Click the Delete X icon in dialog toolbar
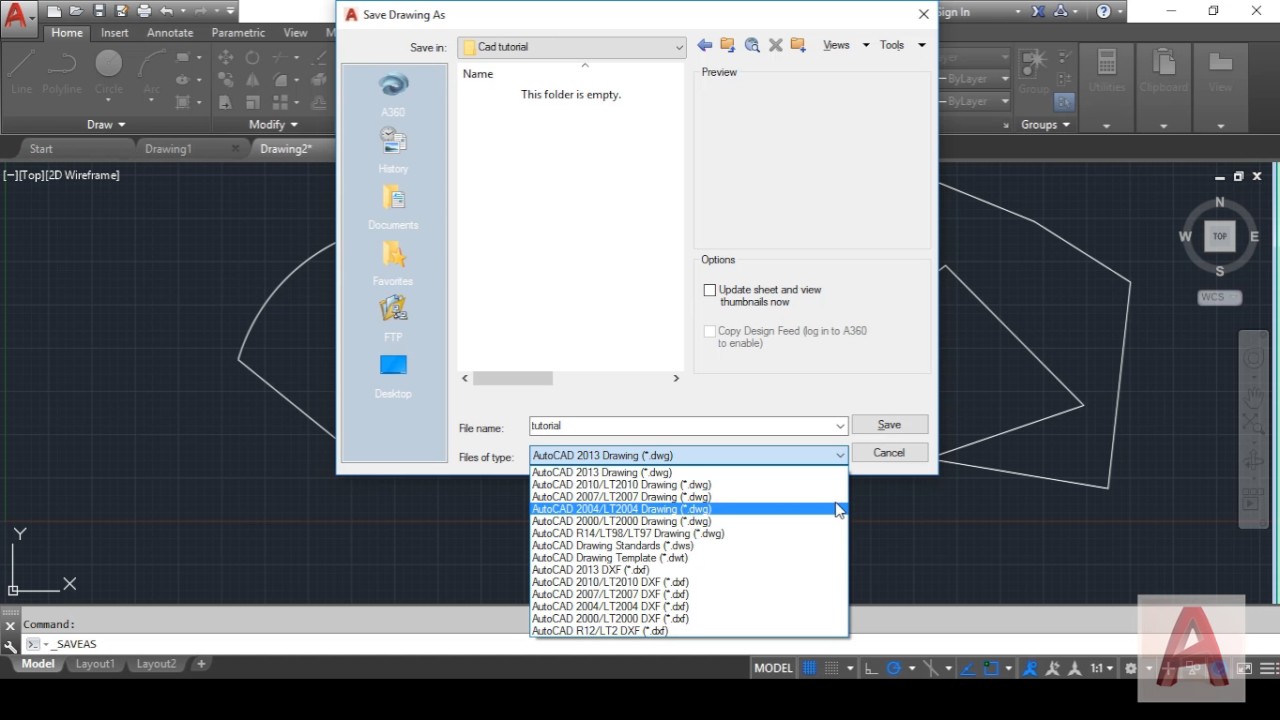This screenshot has height=720, width=1280. [775, 45]
